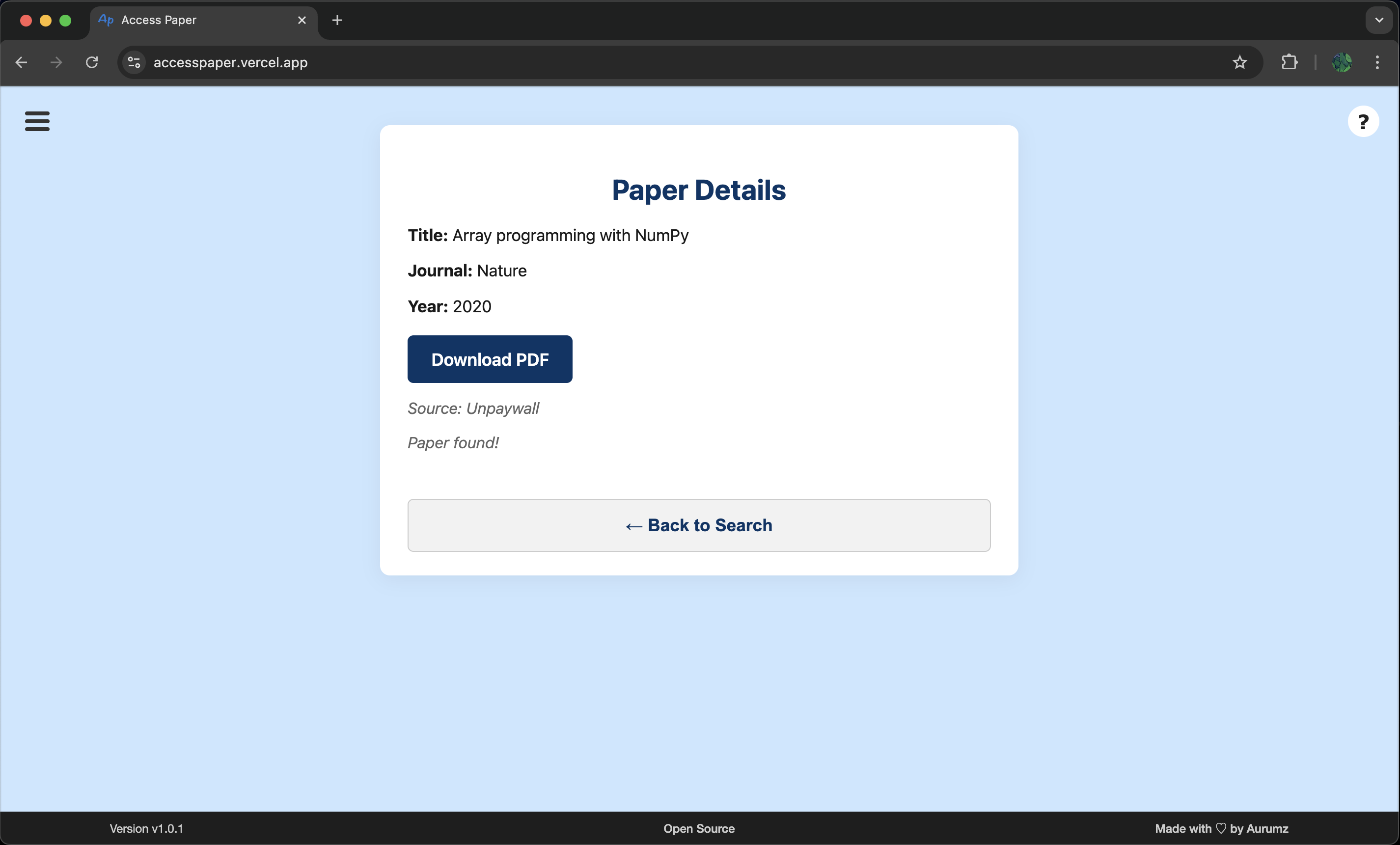The image size is (1400, 845).
Task: Download the PDF of the paper
Action: [x=489, y=359]
